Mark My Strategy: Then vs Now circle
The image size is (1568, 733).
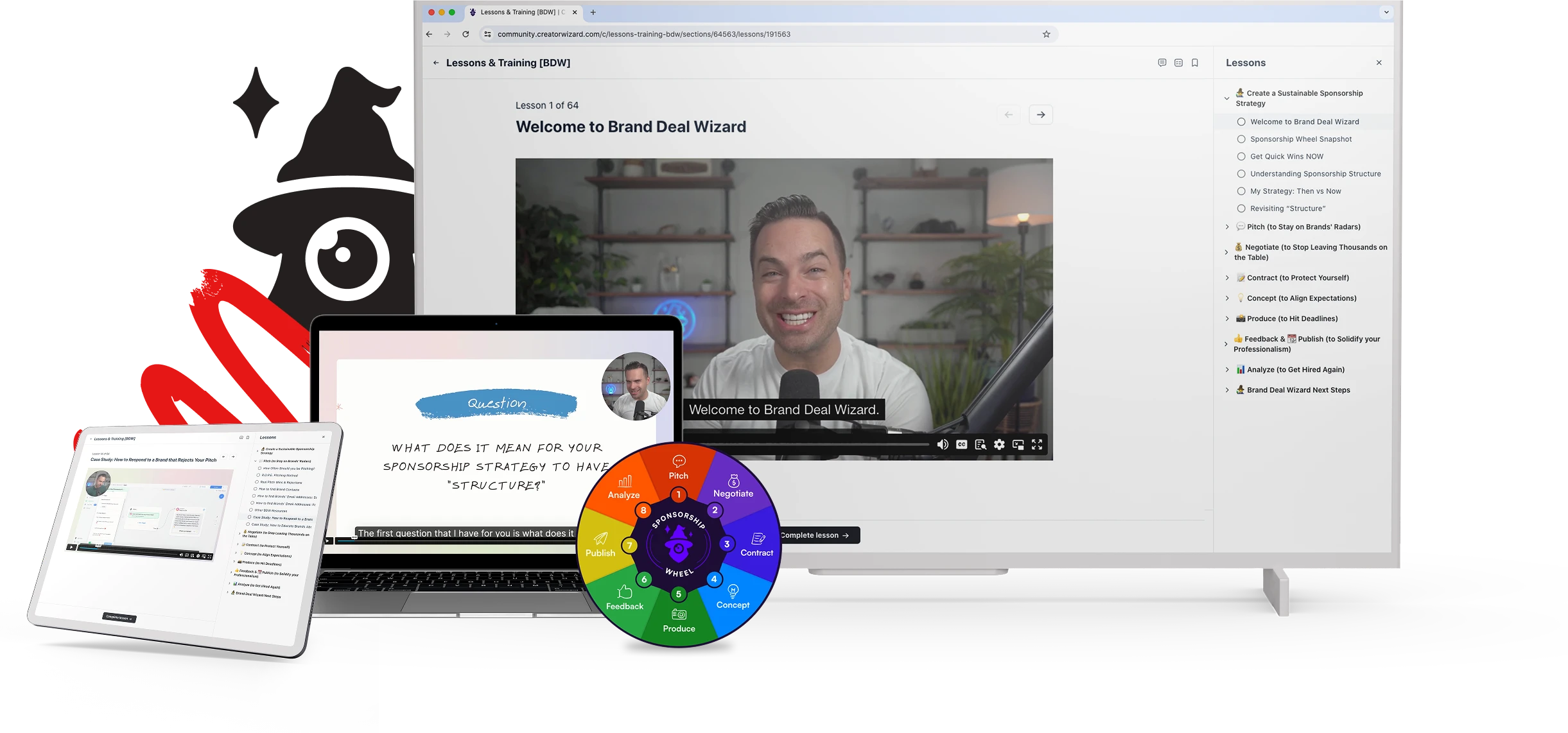click(x=1241, y=191)
